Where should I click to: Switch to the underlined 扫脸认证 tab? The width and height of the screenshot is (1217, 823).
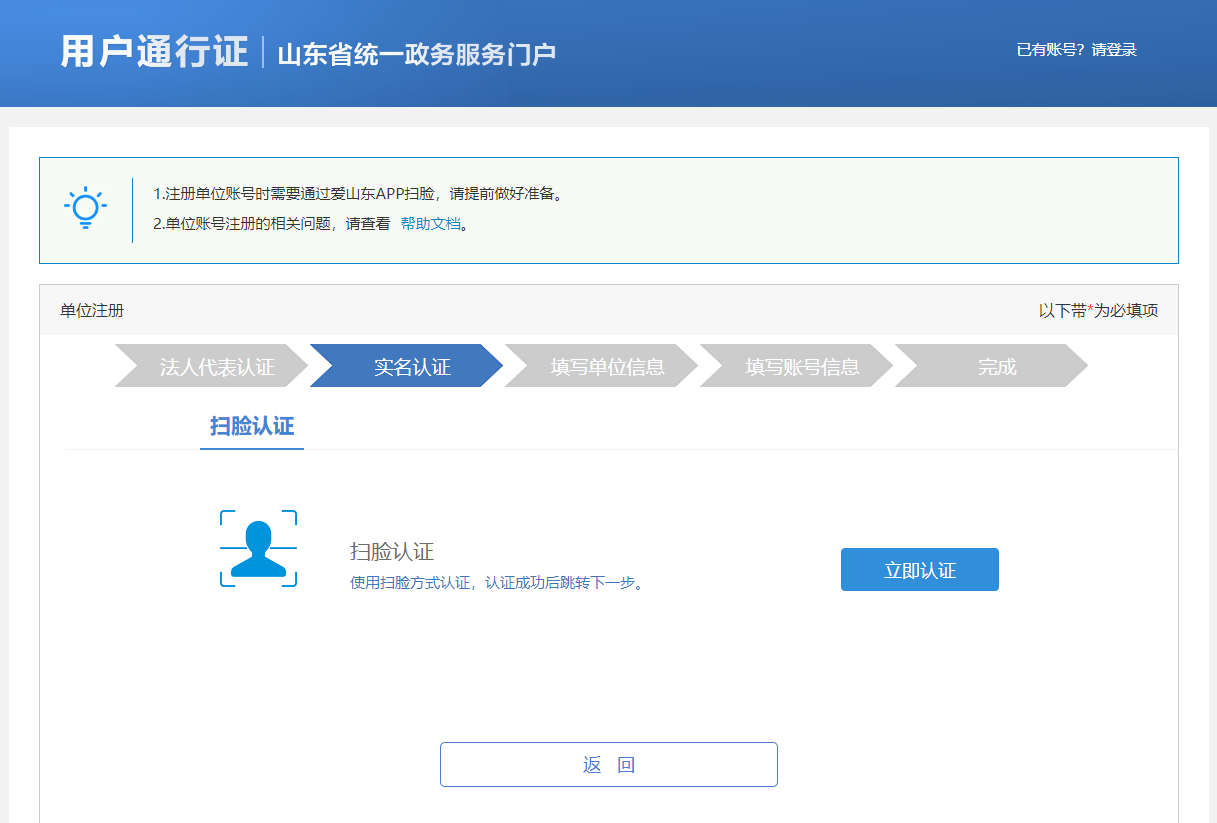click(x=252, y=427)
